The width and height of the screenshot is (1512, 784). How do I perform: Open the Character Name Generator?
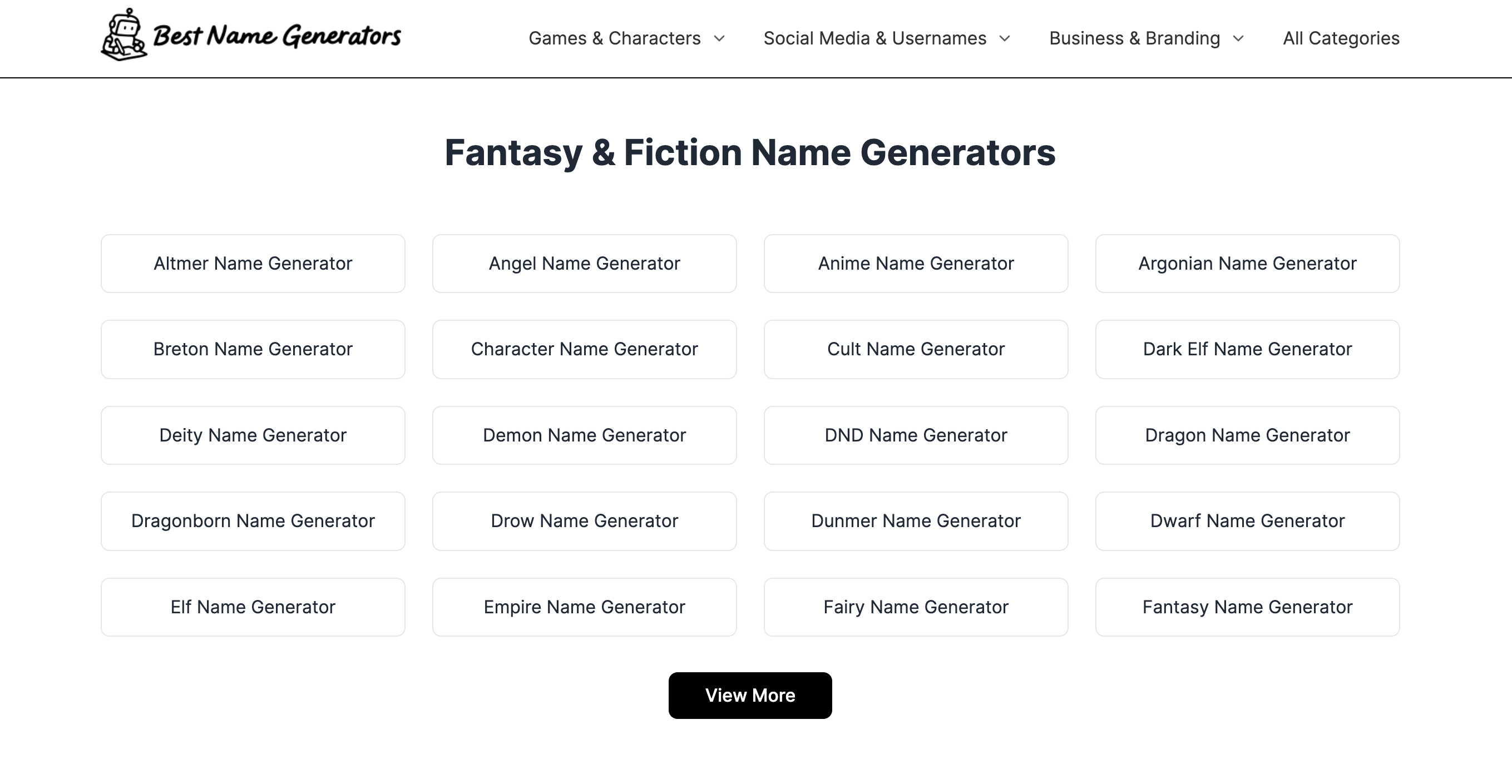(x=585, y=349)
